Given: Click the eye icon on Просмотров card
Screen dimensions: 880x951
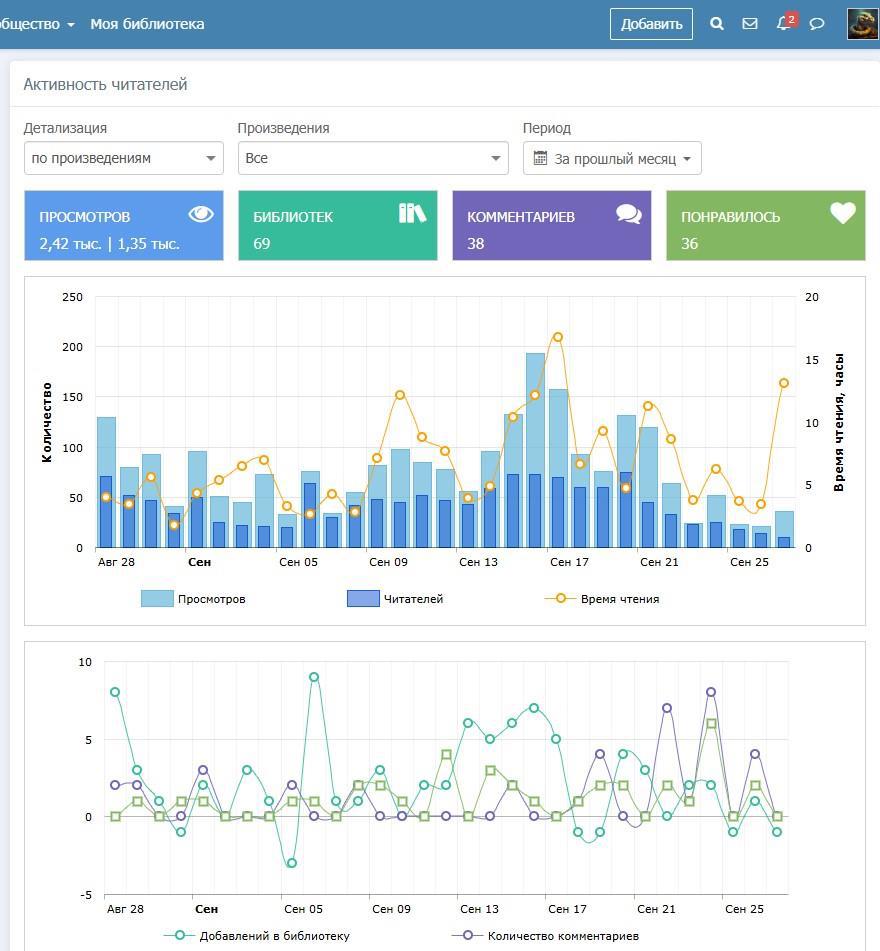Looking at the screenshot, I should [201, 214].
